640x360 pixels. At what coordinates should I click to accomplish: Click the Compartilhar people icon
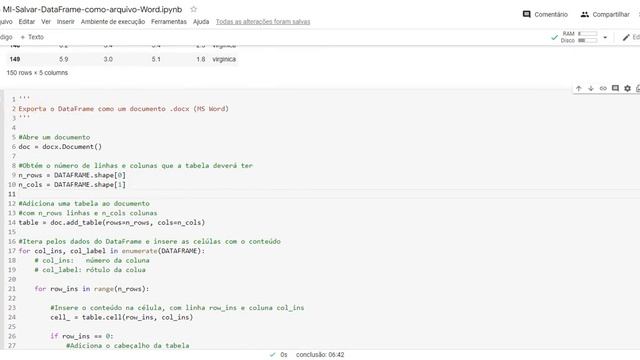tap(584, 14)
